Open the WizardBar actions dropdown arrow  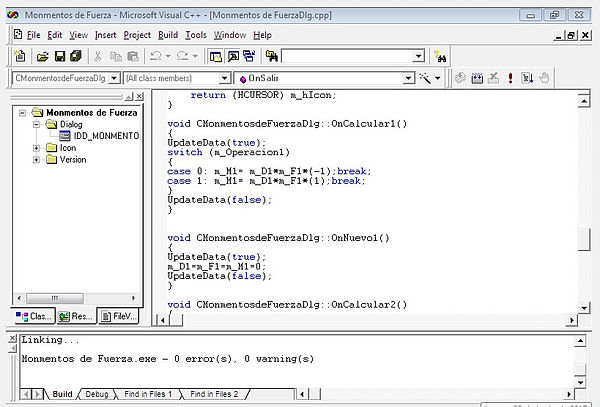[x=437, y=78]
